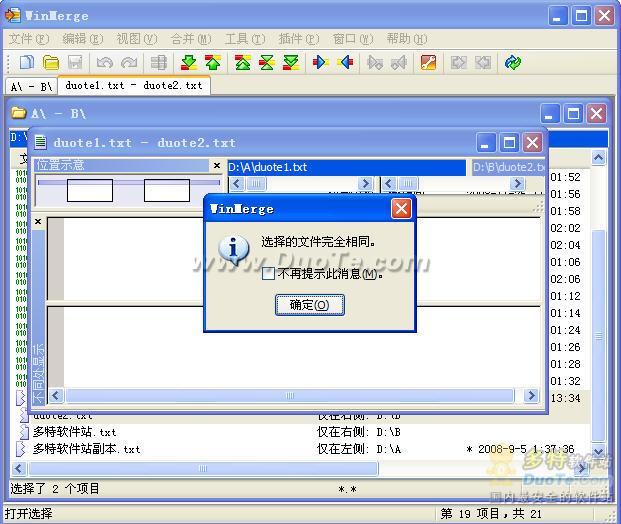Image resolution: width=621 pixels, height=524 pixels.
Task: Open the 插件 (Plugins) menu
Action: point(299,39)
